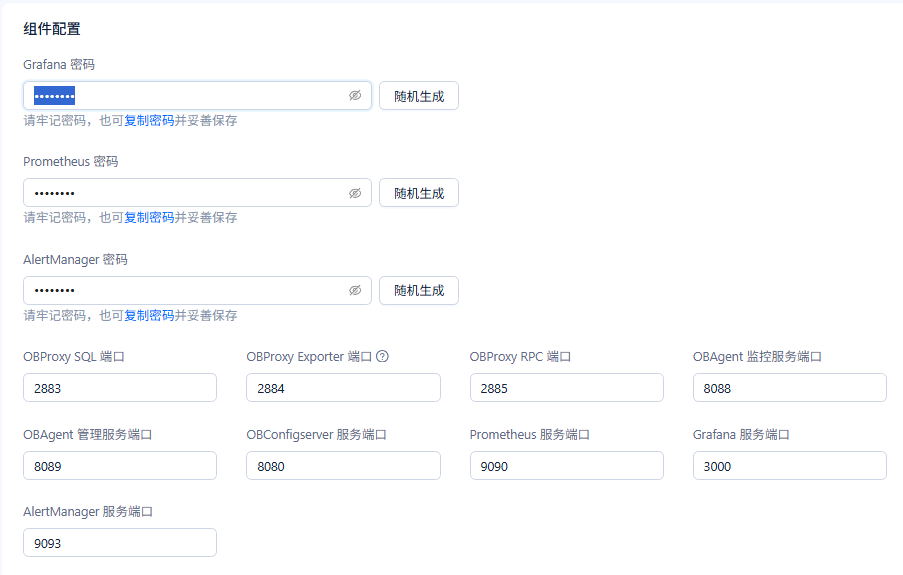
Task: Reveal the Prometheus password via eye icon
Action: (x=355, y=193)
